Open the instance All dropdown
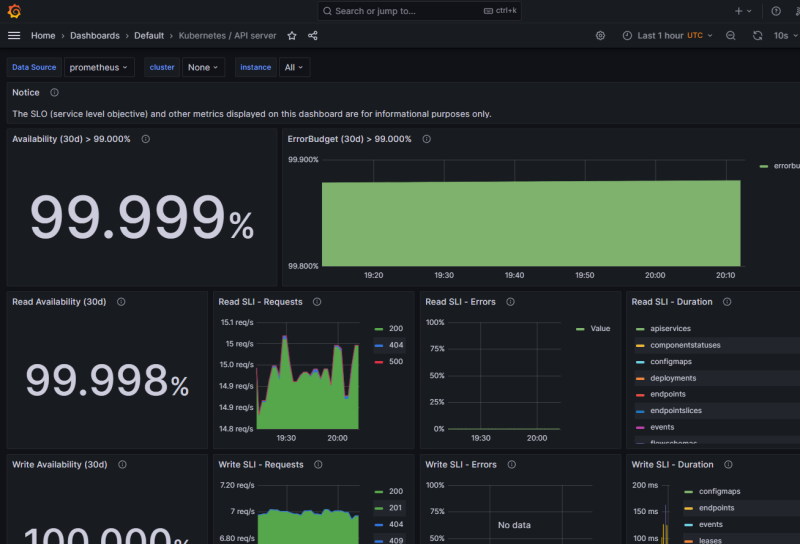The image size is (800, 544). click(294, 67)
